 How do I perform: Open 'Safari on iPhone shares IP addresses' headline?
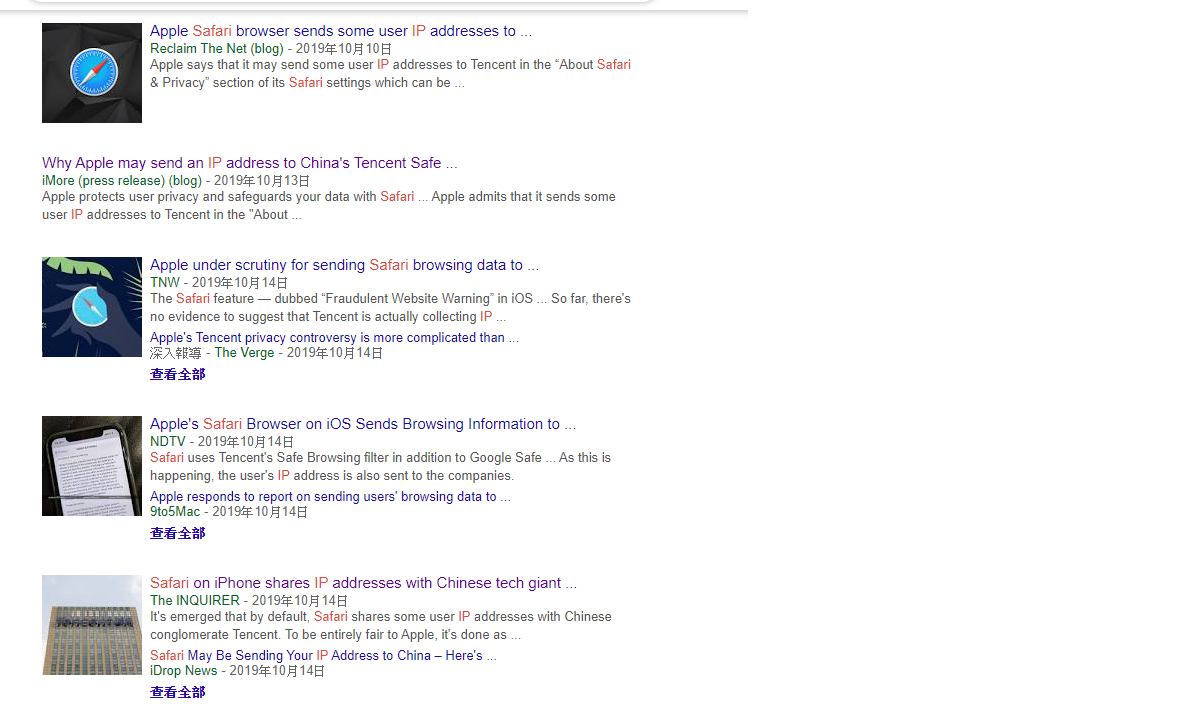pos(363,583)
